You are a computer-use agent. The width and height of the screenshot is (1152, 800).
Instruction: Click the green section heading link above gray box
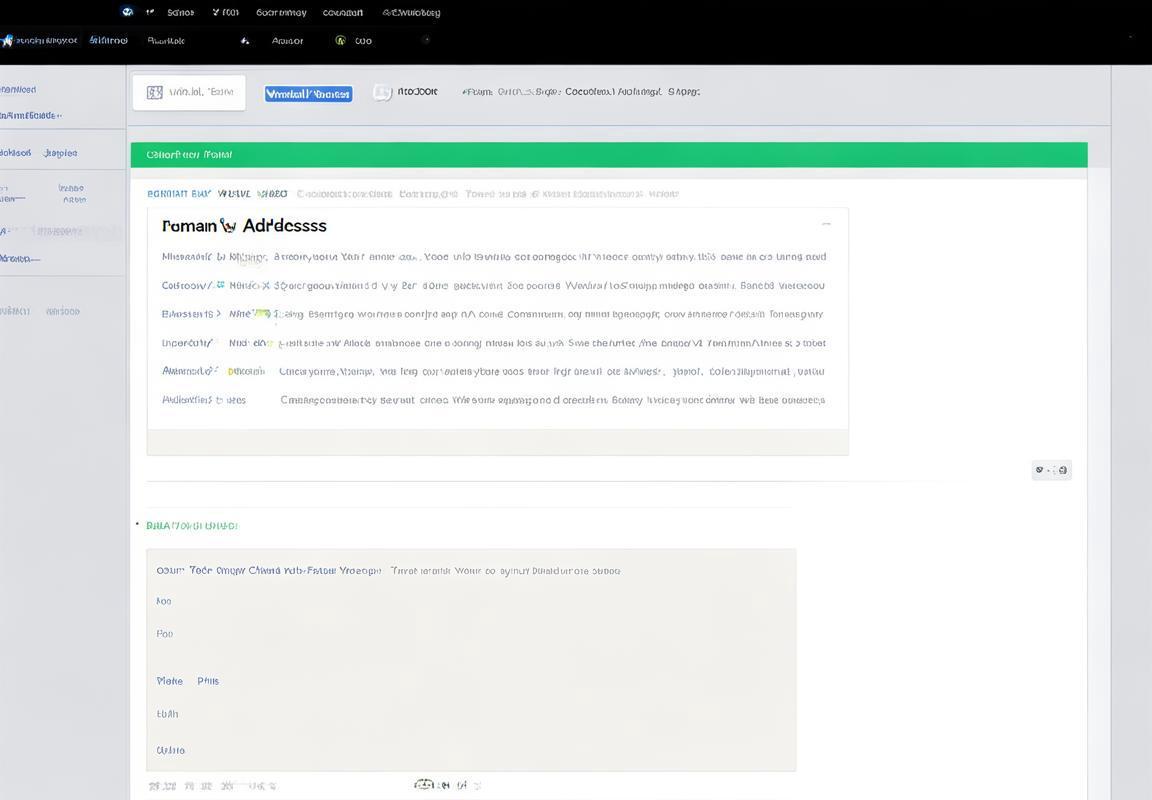coord(191,525)
